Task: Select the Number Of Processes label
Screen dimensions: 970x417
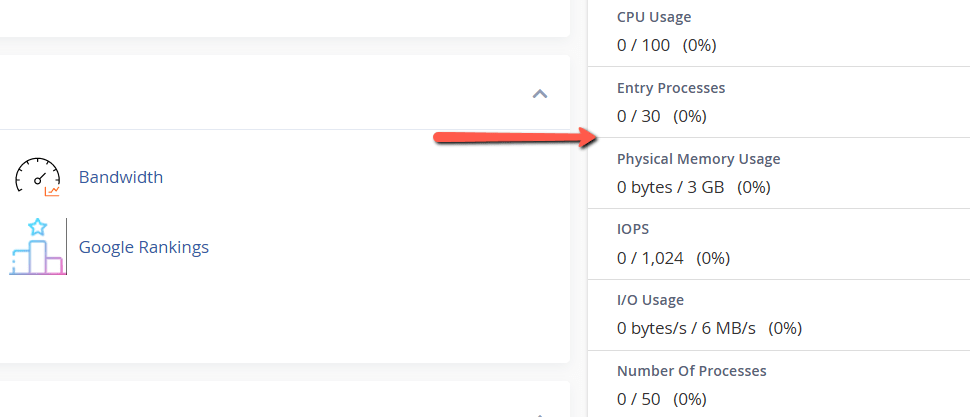Action: (691, 371)
